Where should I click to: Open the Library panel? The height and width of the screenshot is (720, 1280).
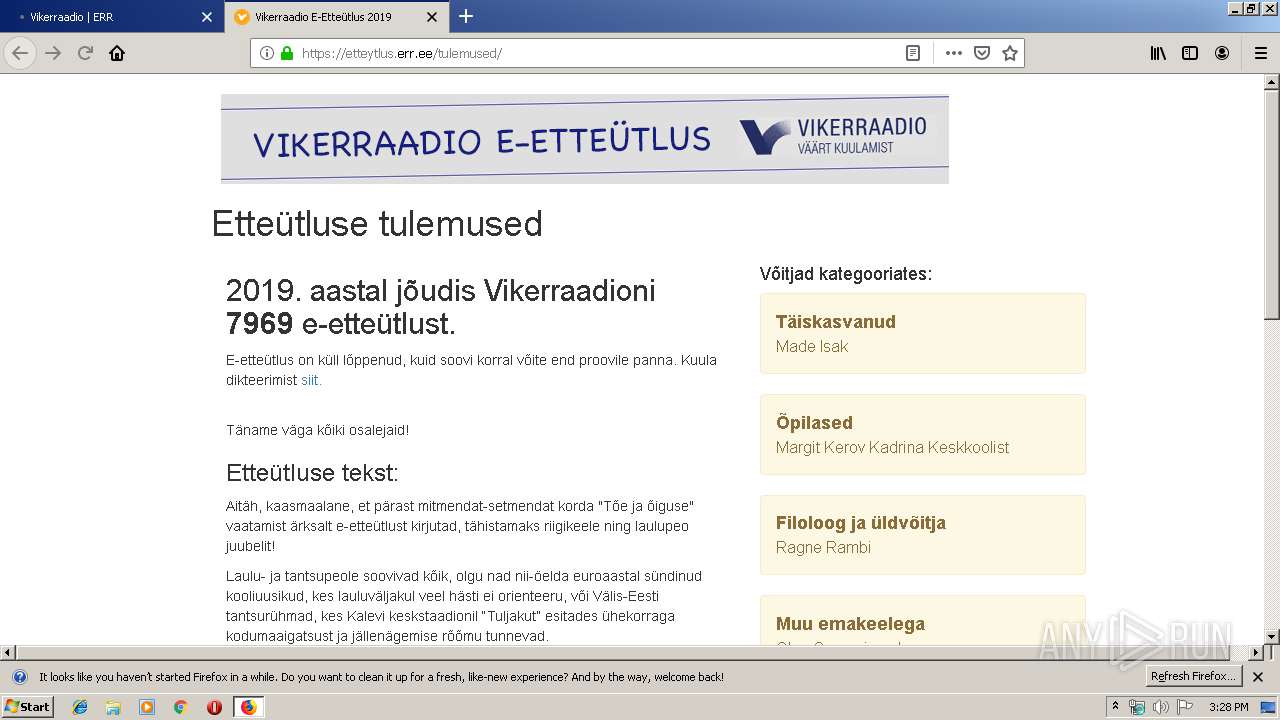[1158, 53]
